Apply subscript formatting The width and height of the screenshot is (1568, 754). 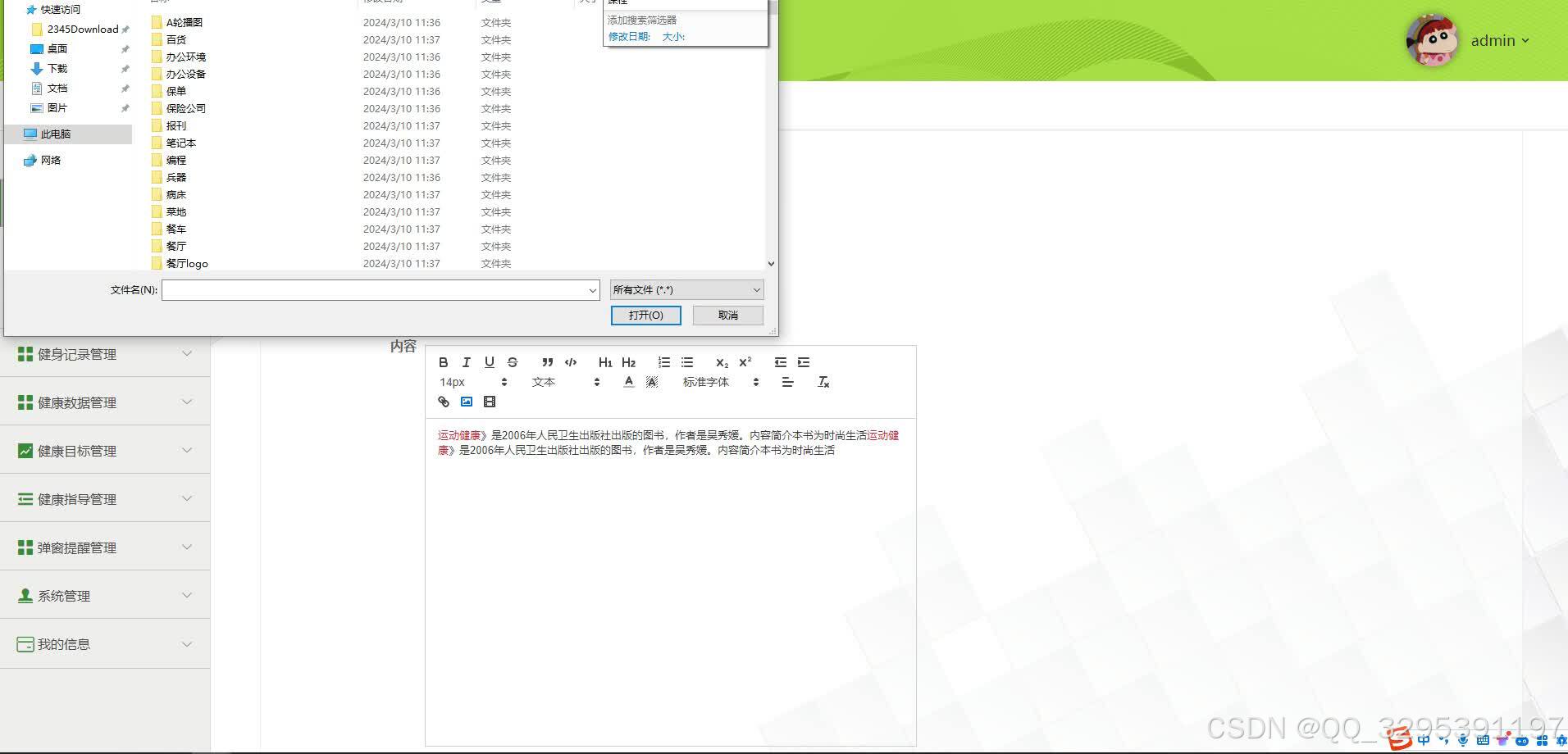pyautogui.click(x=722, y=362)
